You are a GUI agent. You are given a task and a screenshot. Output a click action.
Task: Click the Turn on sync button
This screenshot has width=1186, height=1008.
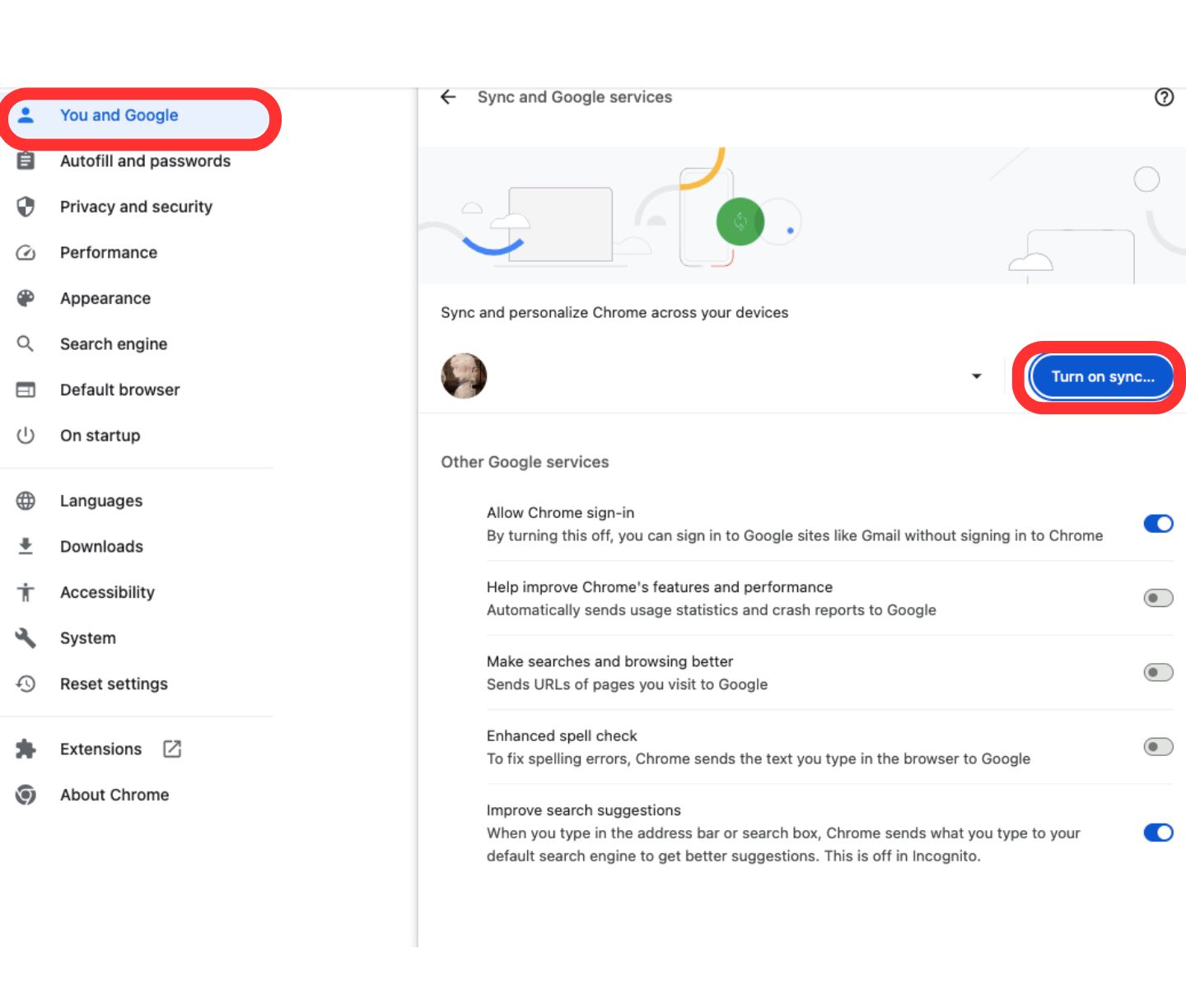pyautogui.click(x=1102, y=377)
